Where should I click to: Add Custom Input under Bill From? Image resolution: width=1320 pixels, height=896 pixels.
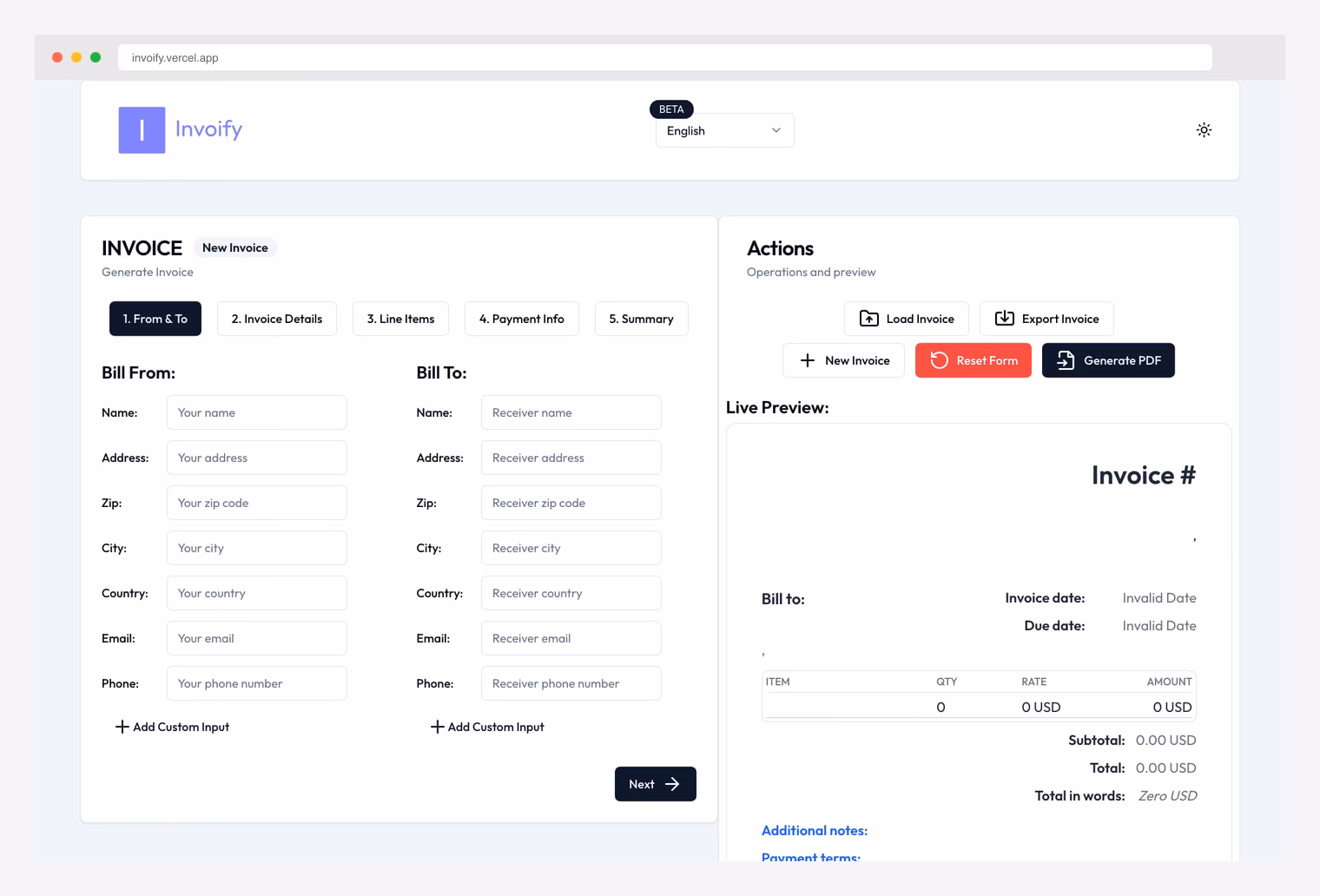(172, 727)
